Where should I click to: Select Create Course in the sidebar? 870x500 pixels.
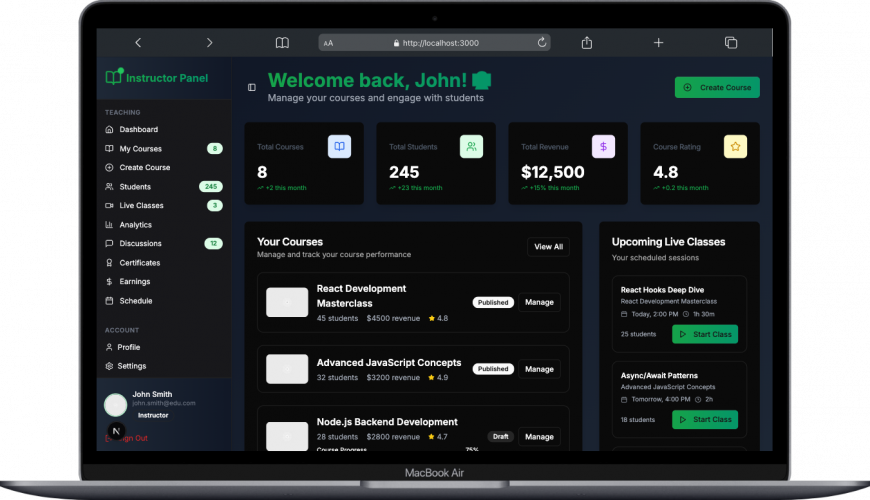[x=164, y=168]
